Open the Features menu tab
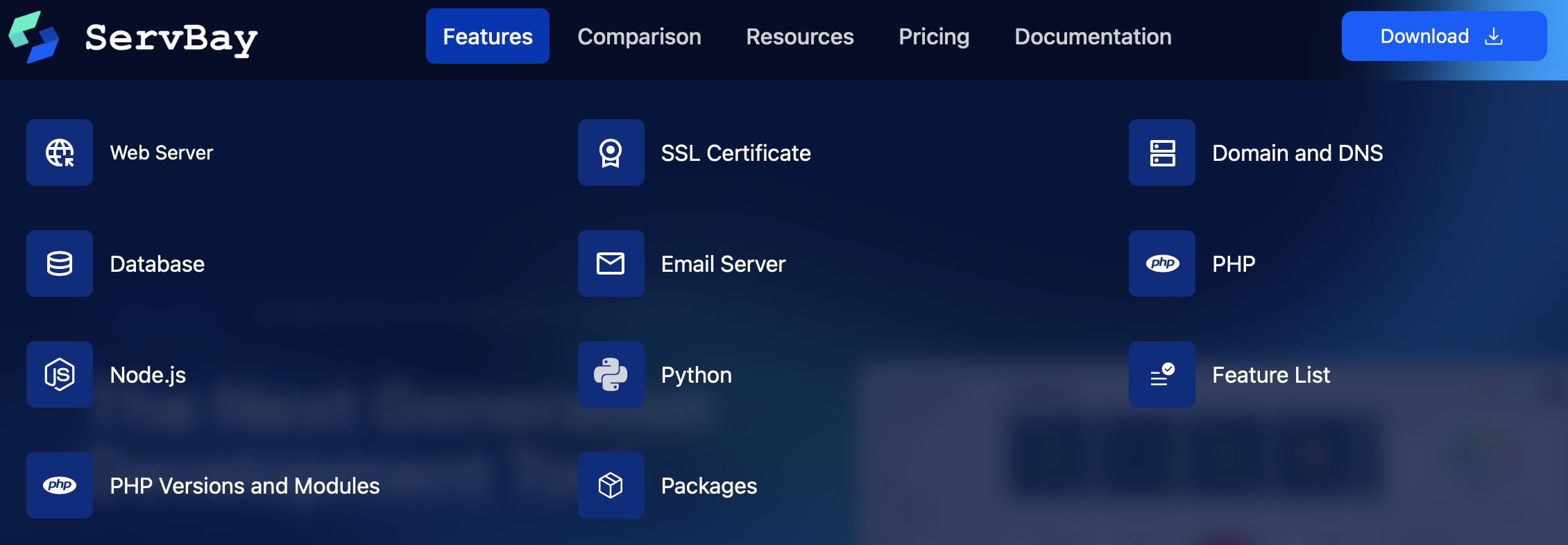This screenshot has height=545, width=1568. click(x=488, y=36)
